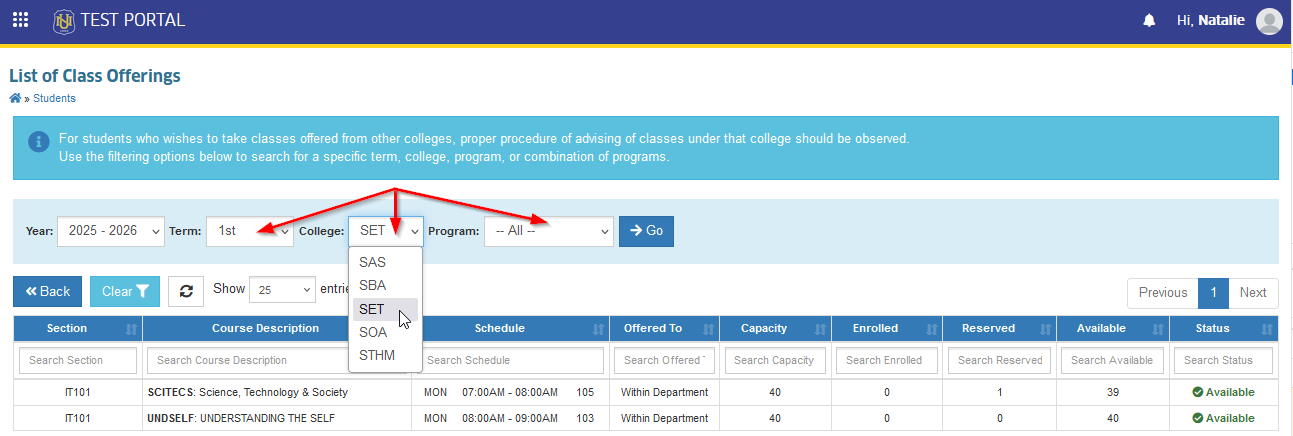This screenshot has width=1293, height=436.
Task: Expand the Year dropdown
Action: point(111,231)
